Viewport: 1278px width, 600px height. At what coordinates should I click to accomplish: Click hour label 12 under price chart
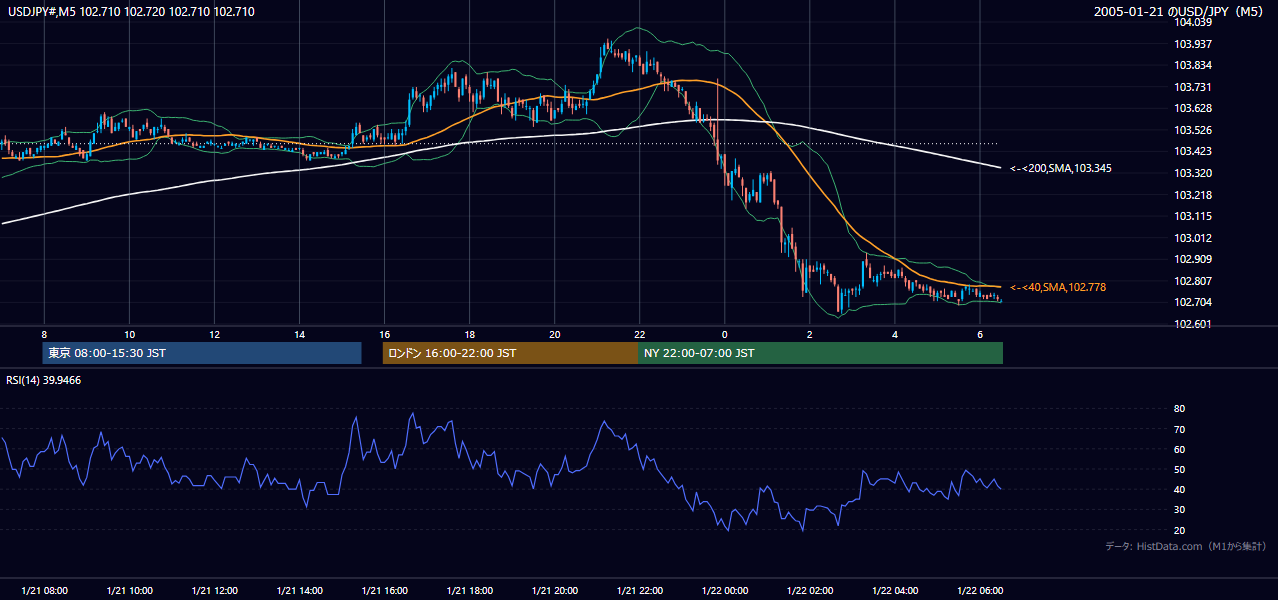pos(214,334)
